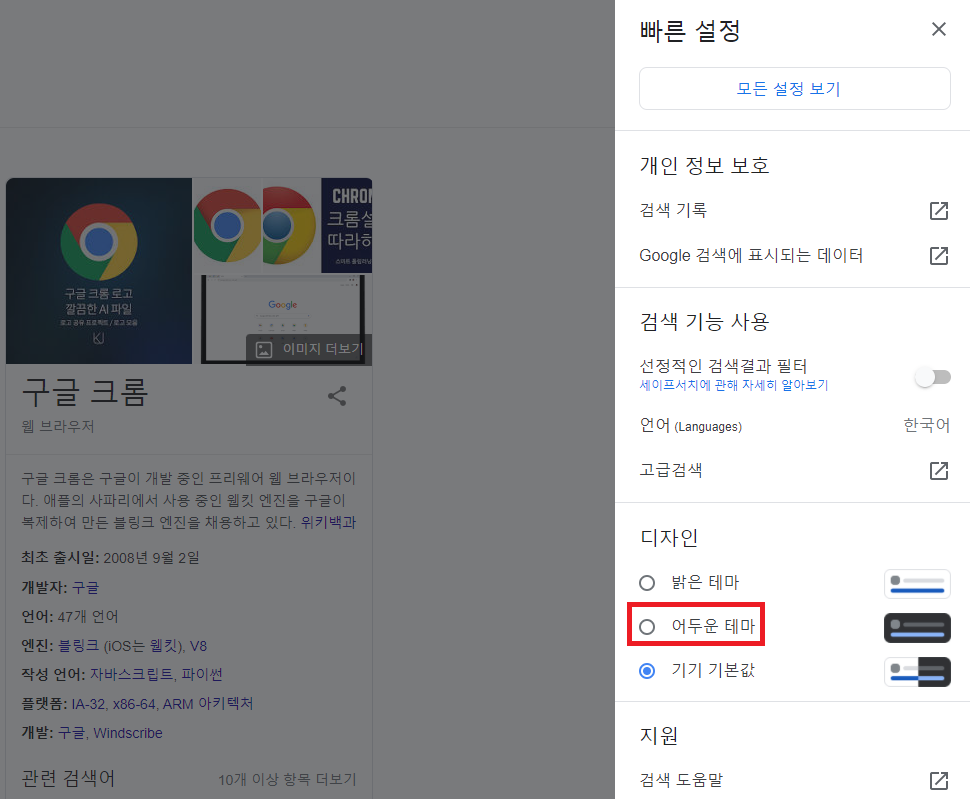Image resolution: width=970 pixels, height=799 pixels.
Task: Click device default theme preview thumbnail
Action: pyautogui.click(x=917, y=672)
